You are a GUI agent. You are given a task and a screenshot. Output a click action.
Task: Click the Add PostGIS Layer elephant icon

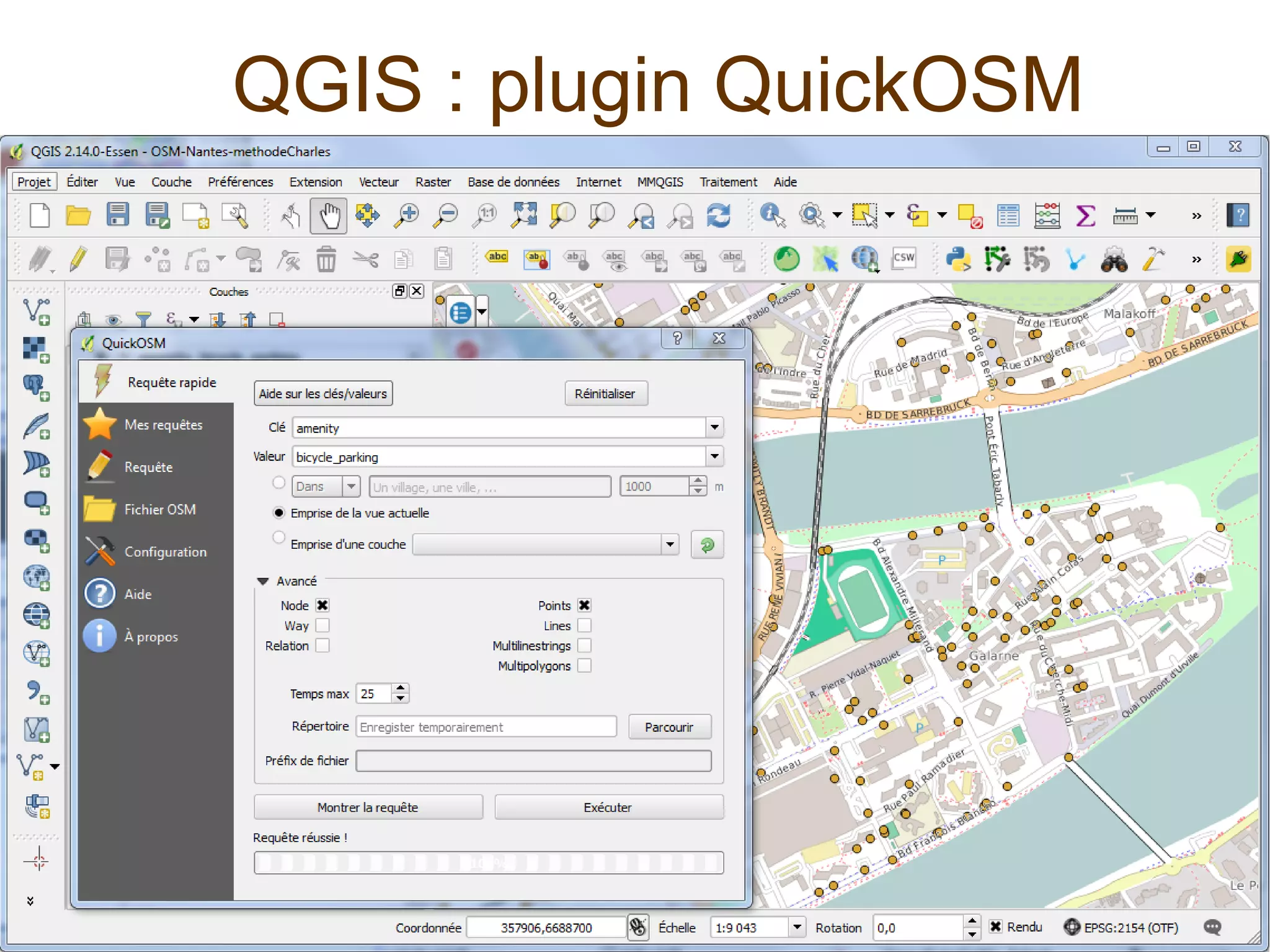[37, 388]
